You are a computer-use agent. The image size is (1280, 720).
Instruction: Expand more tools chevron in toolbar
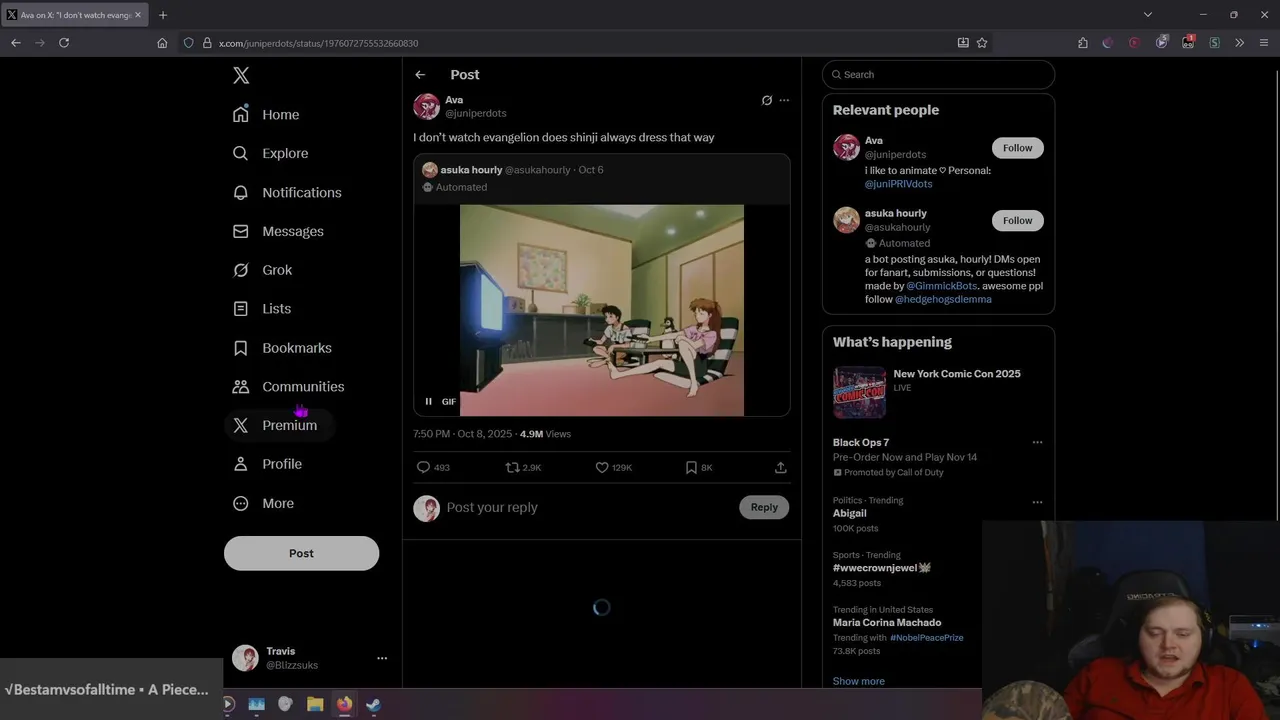tap(1239, 43)
